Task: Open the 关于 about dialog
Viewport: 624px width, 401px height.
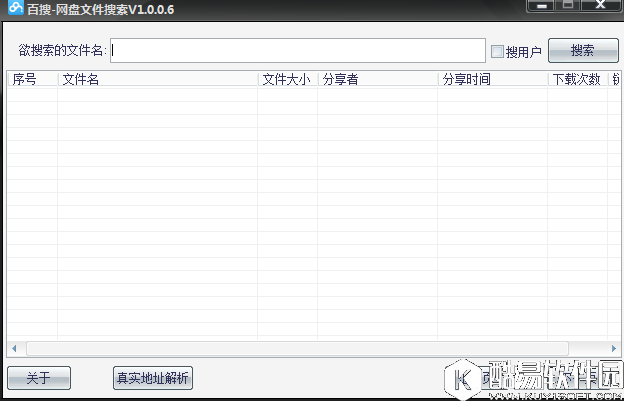Action: pos(39,378)
